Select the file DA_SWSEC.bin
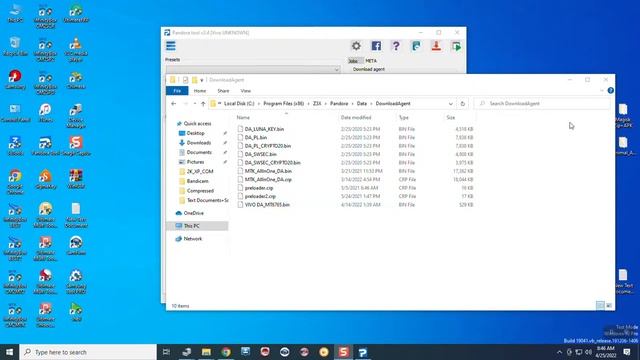The image size is (640, 360). (260, 154)
